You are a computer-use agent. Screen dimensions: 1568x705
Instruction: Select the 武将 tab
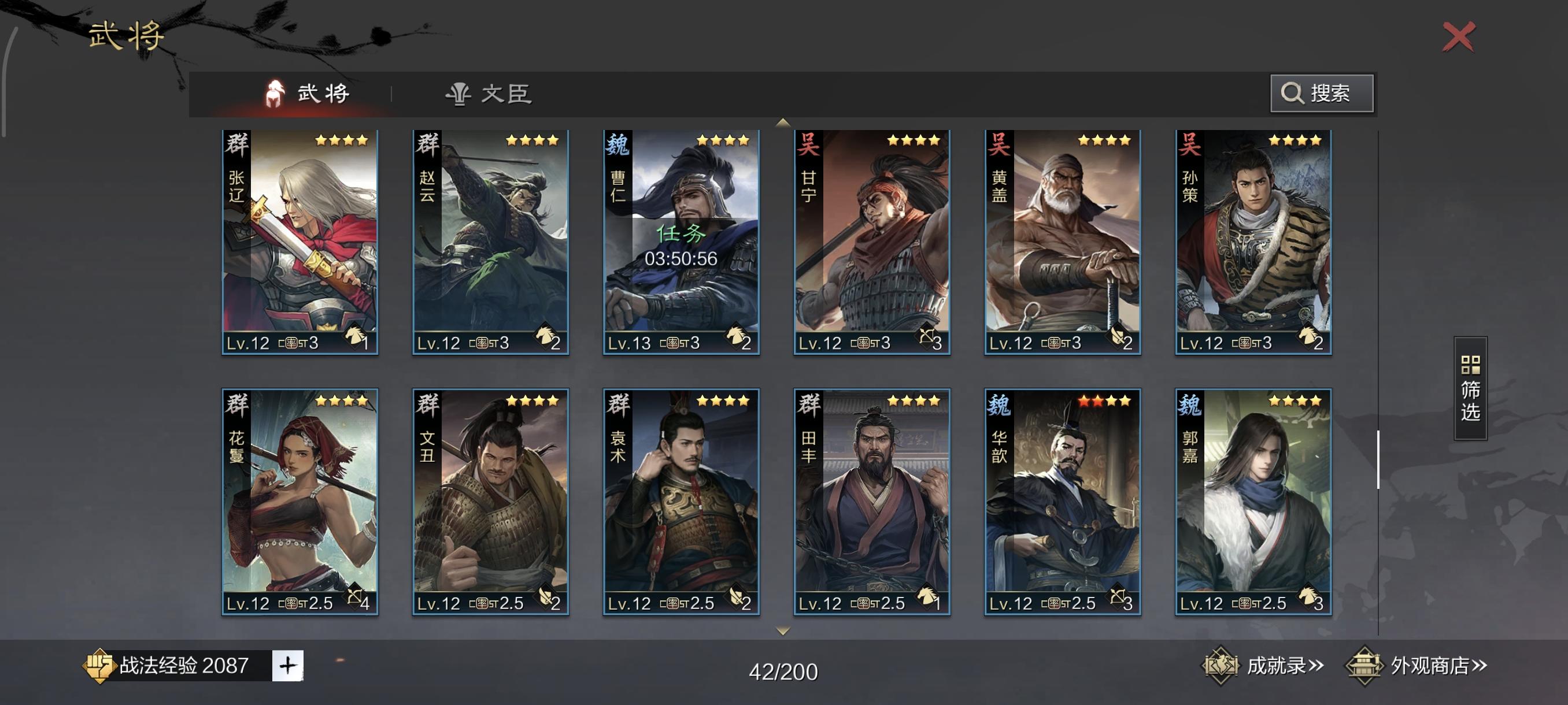(x=308, y=93)
